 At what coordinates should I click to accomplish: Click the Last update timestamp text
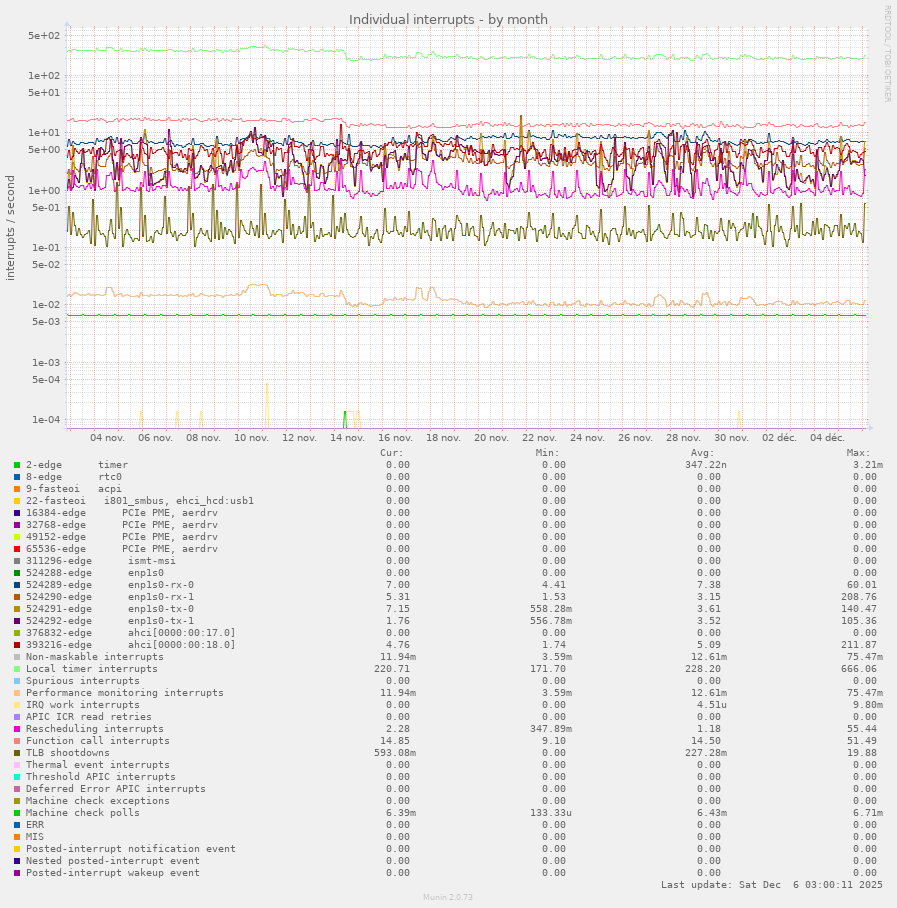tap(771, 885)
